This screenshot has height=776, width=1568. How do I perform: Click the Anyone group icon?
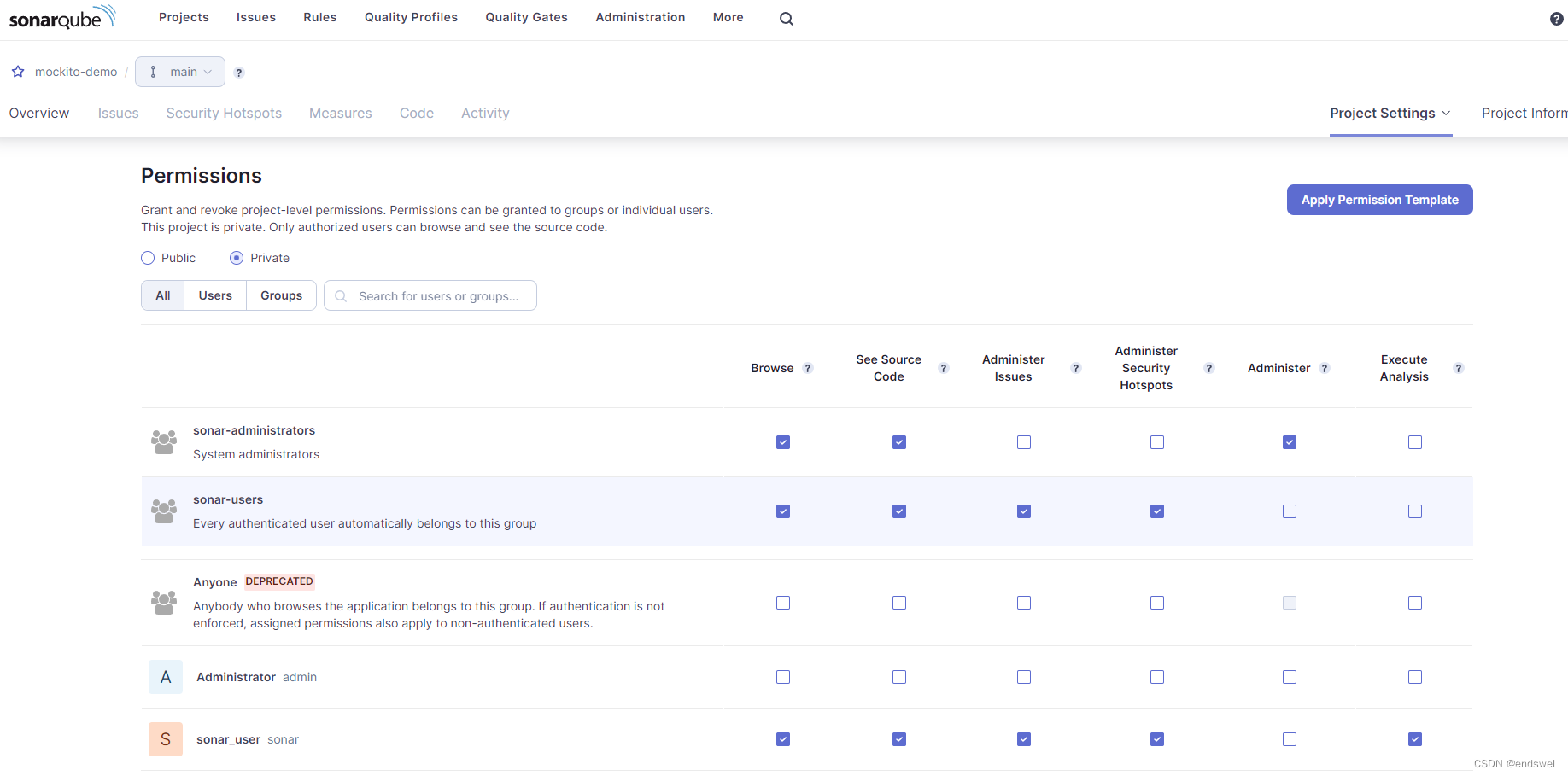pyautogui.click(x=164, y=603)
